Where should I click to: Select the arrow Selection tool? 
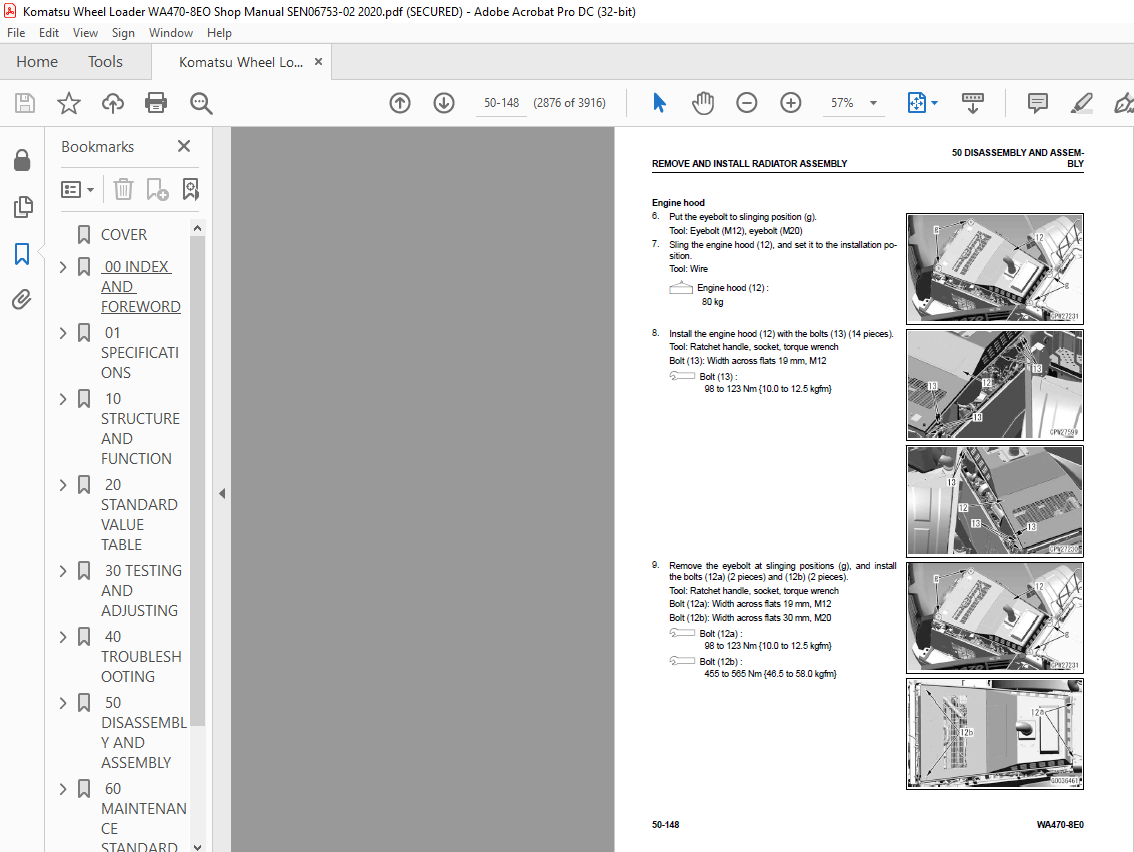click(659, 103)
